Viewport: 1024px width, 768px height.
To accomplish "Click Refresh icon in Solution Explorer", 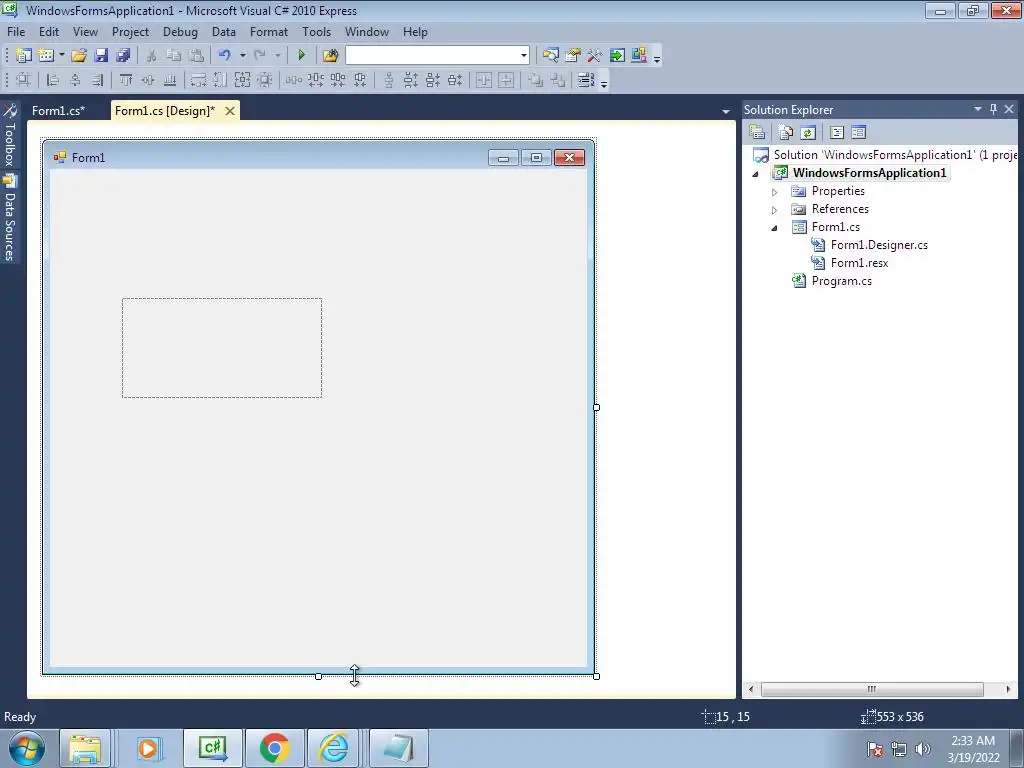I will coord(808,133).
